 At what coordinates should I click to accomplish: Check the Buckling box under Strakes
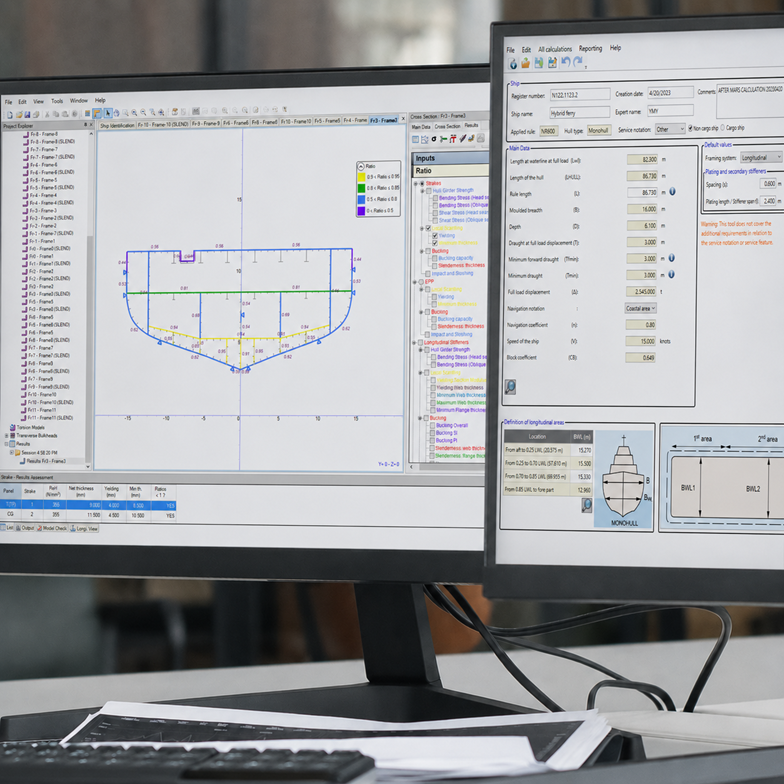pyautogui.click(x=428, y=251)
